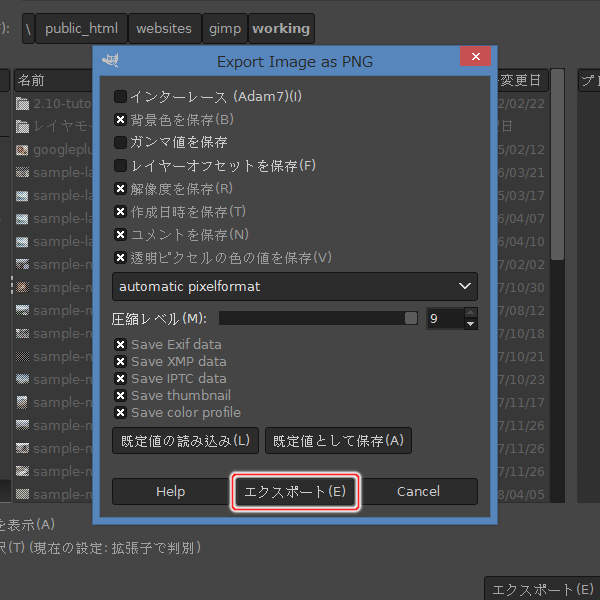
Task: Go to public_html path segment
Action: click(x=81, y=29)
